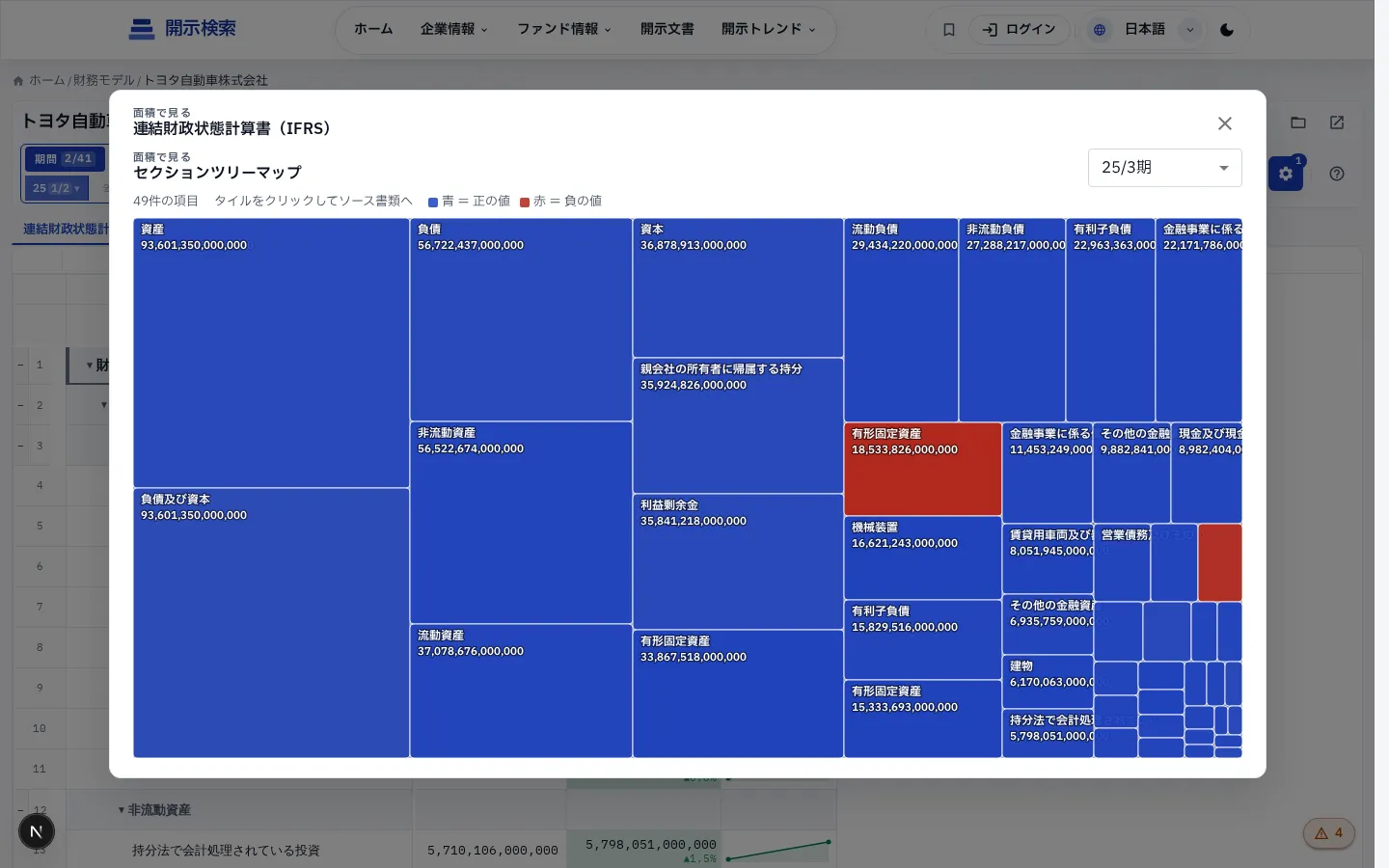Open the bookmark icon in header

[949, 30]
